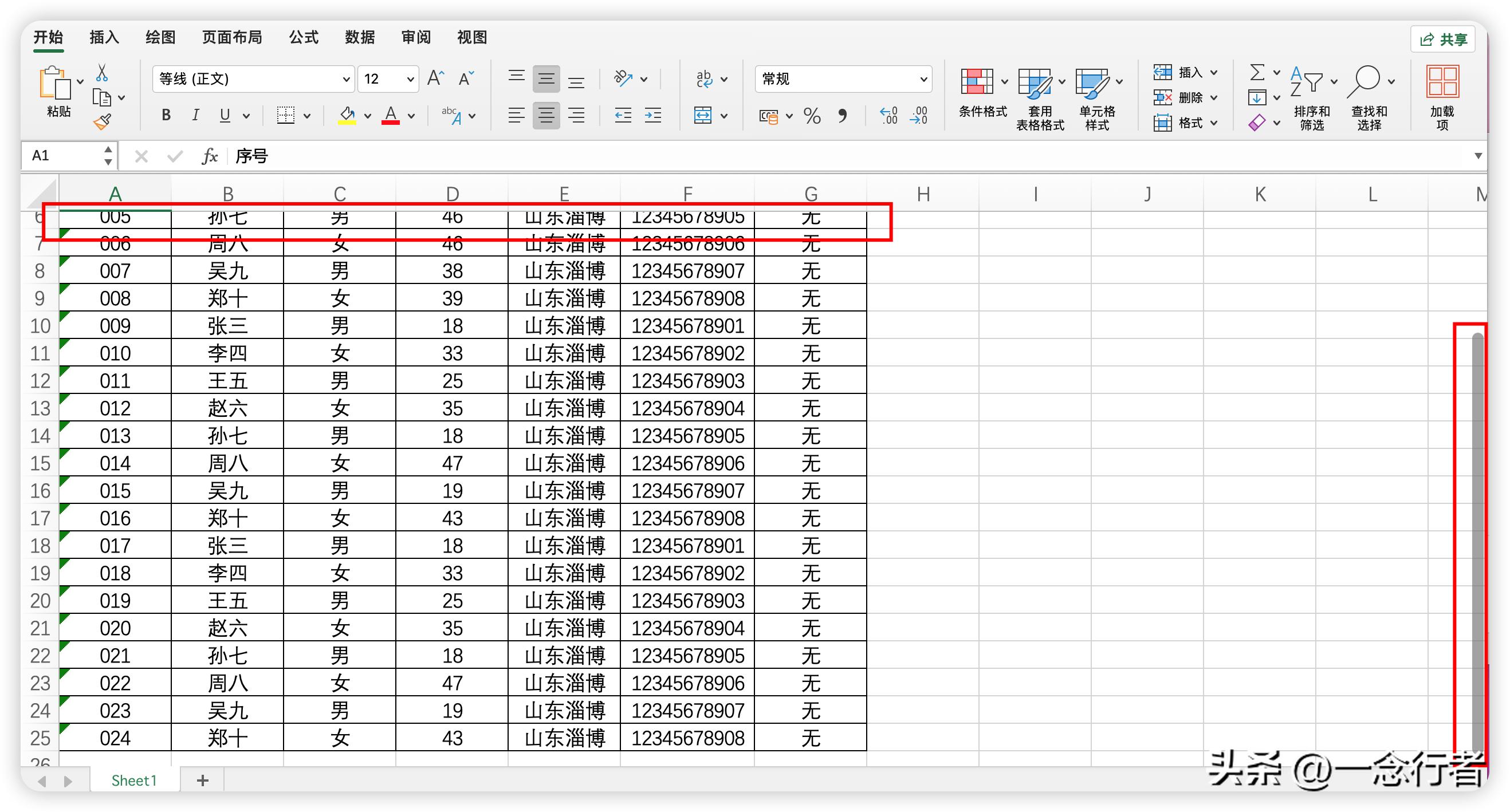Click the Increase Indent icon
This screenshot has height=812, width=1510.
[x=653, y=116]
